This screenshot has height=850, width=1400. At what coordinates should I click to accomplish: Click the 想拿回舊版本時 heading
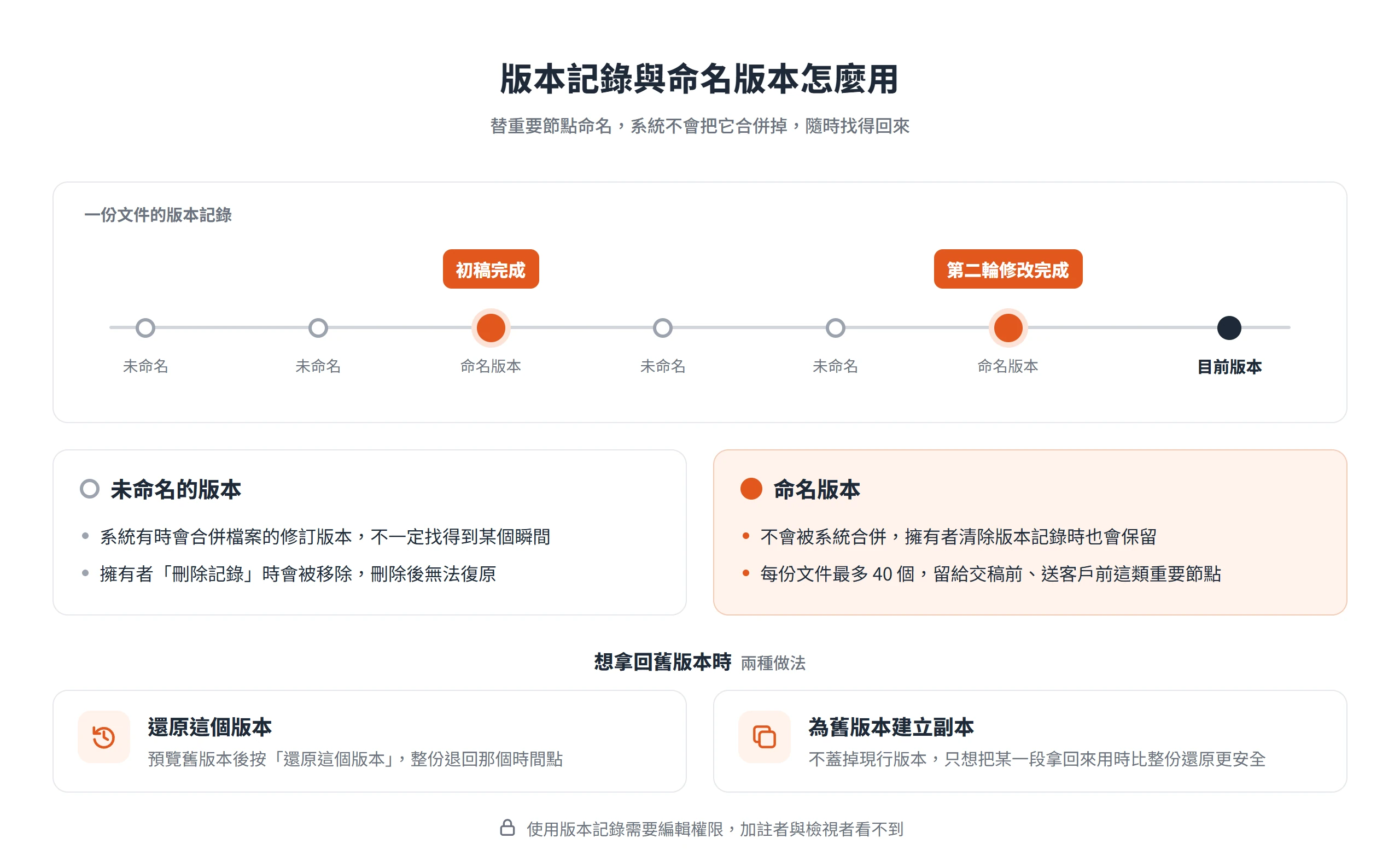662,662
